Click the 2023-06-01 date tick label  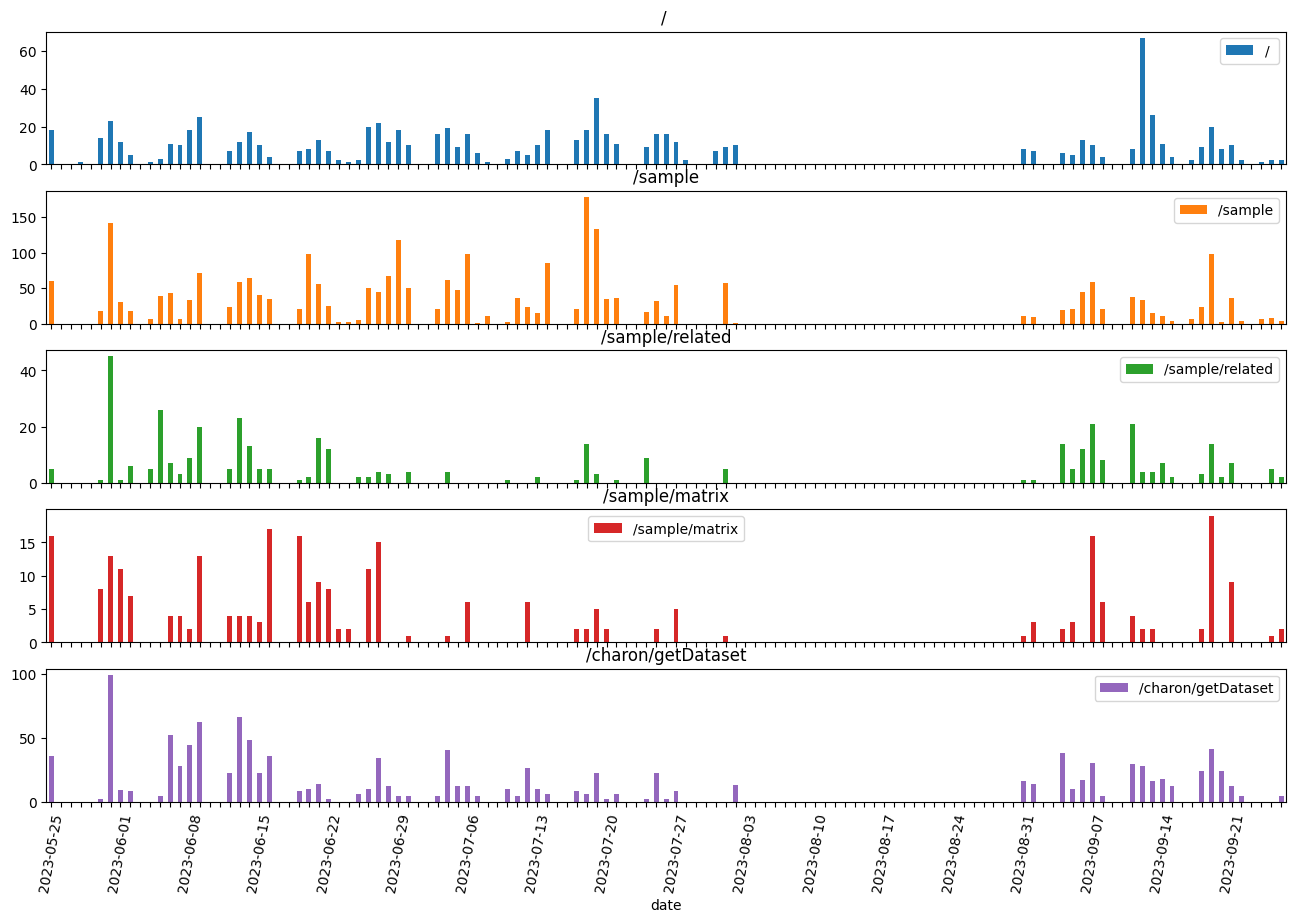[120, 854]
